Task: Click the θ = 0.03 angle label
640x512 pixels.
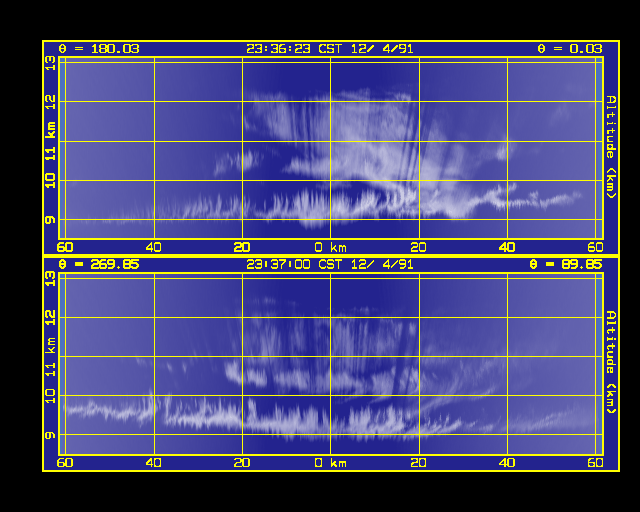Action: (x=570, y=49)
